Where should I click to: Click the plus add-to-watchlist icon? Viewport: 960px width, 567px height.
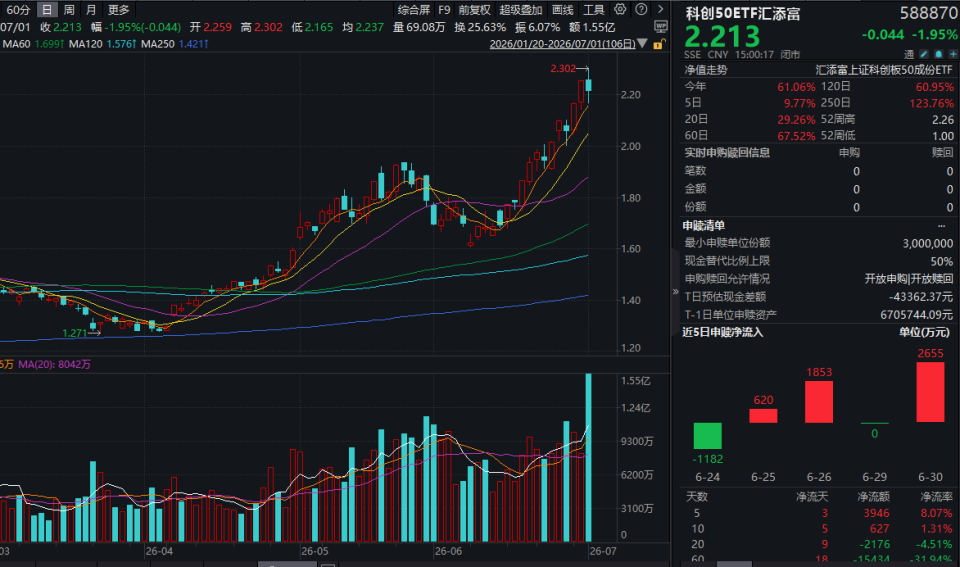coord(953,54)
